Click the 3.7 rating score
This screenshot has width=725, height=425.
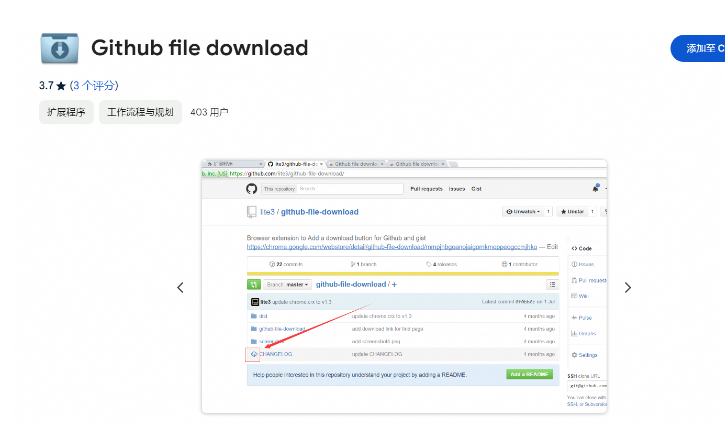(x=46, y=86)
